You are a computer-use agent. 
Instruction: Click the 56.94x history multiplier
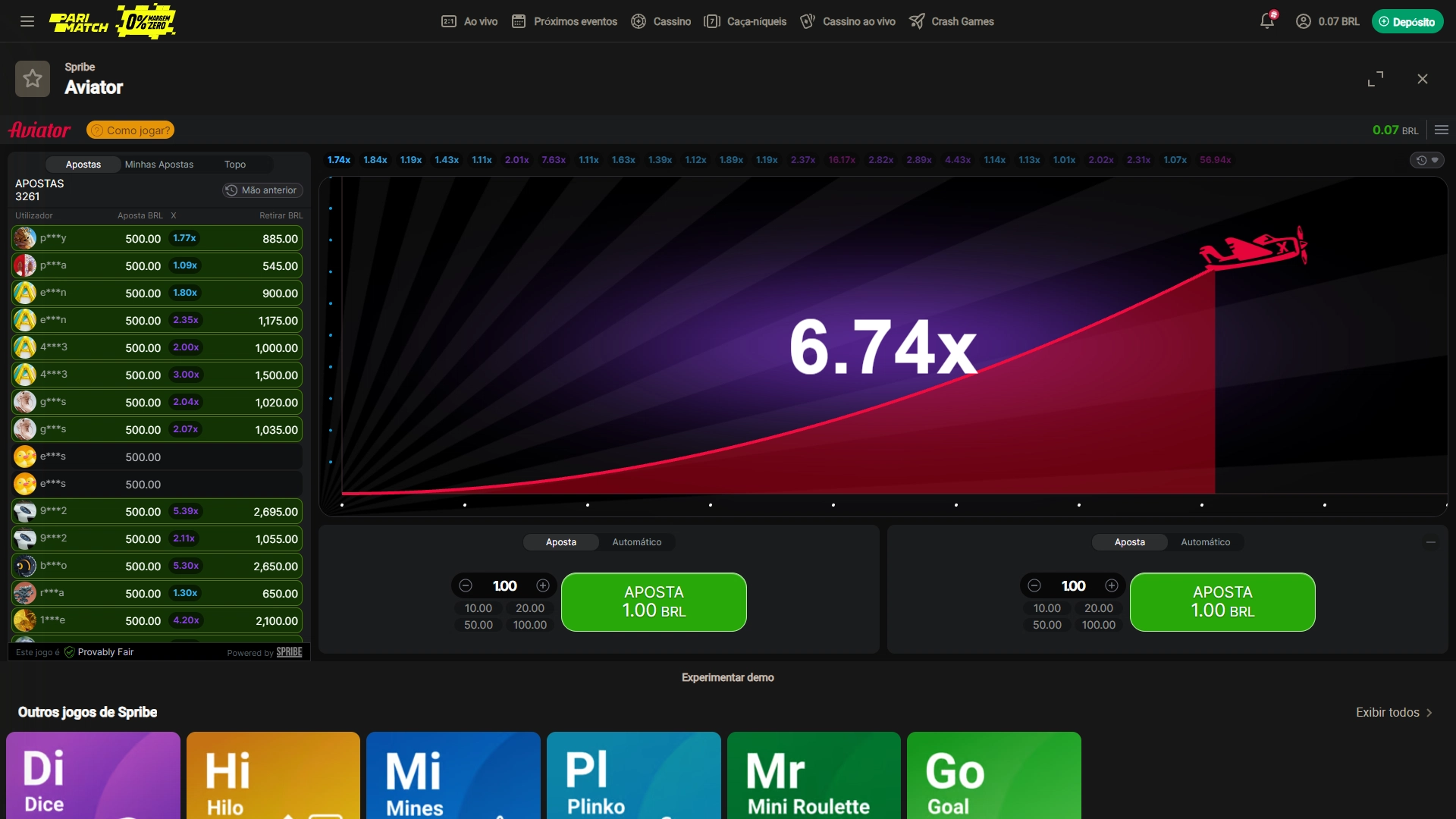1215,160
